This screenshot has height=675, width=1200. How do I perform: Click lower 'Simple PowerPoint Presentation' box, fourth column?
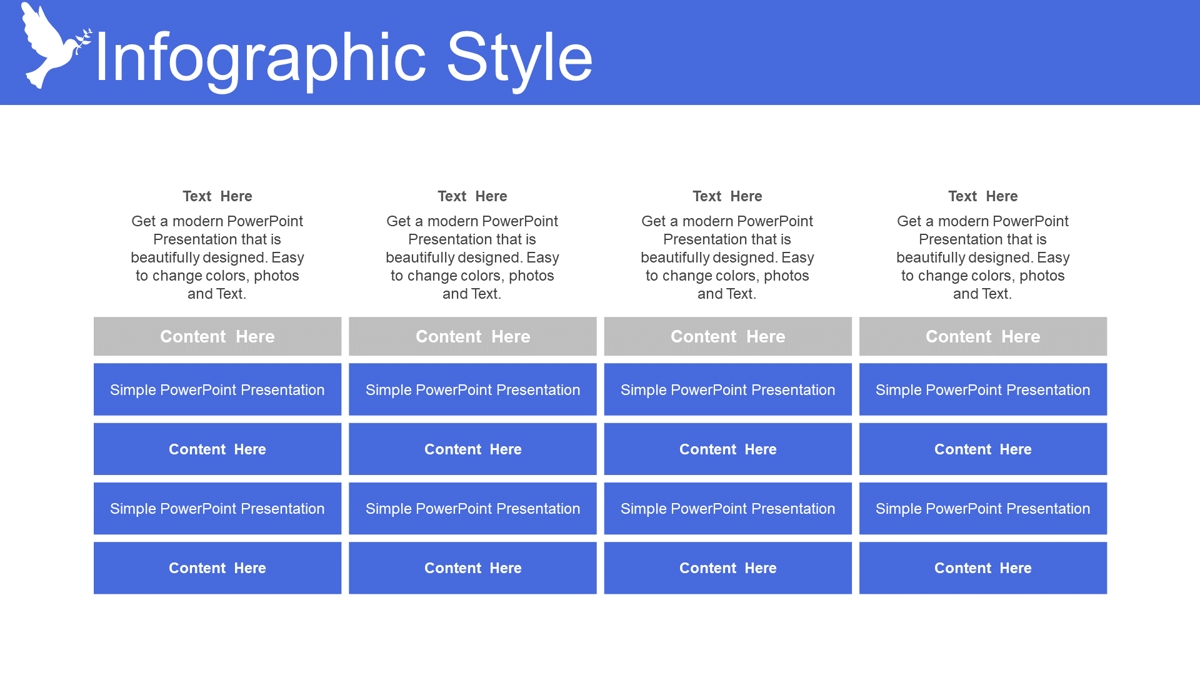coord(983,508)
